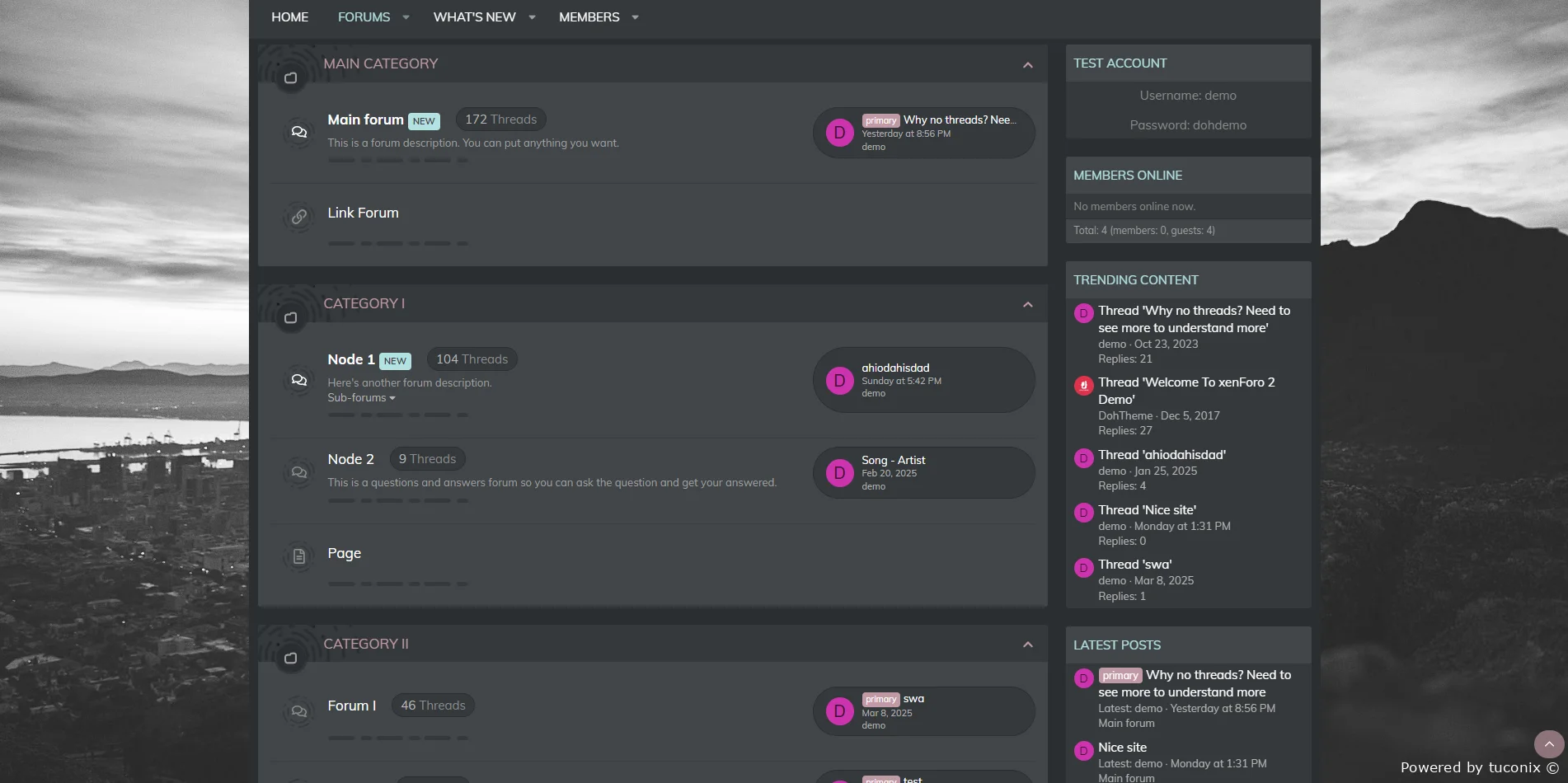Viewport: 1568px width, 783px height.
Task: Open the Forum I link
Action: coord(351,706)
